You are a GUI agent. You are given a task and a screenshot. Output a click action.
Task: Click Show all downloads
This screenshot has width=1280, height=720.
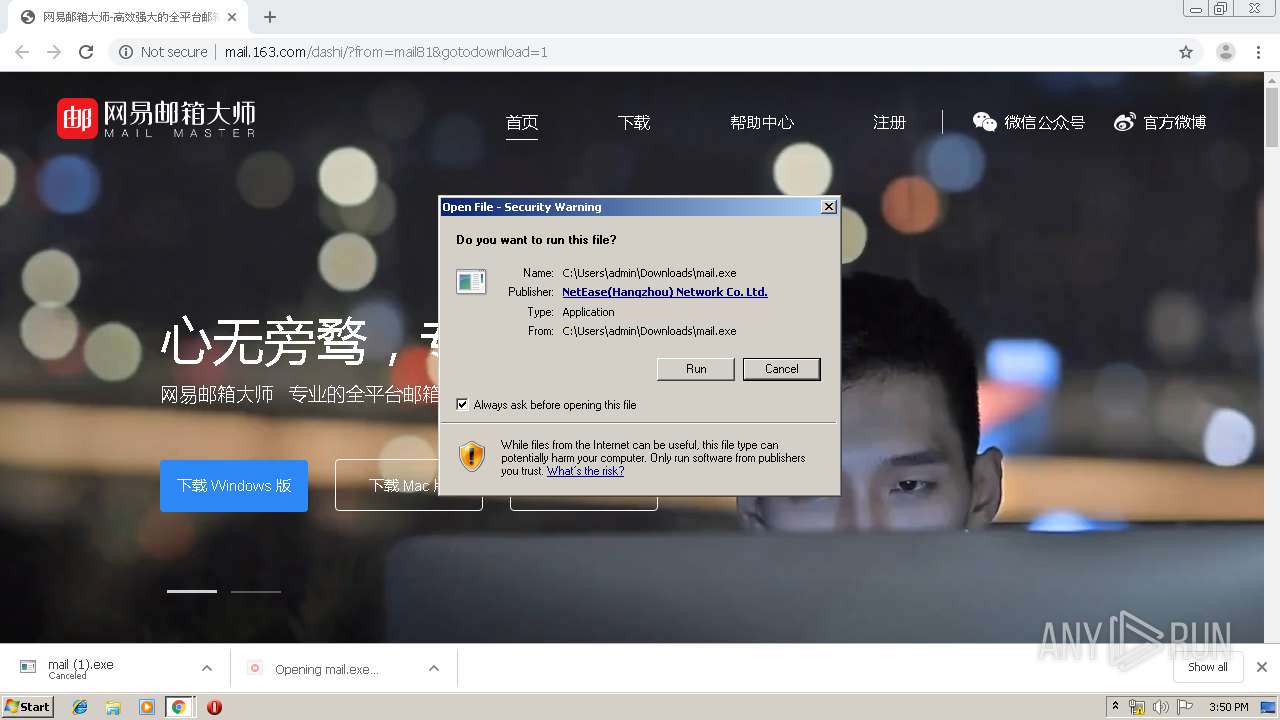point(1208,667)
